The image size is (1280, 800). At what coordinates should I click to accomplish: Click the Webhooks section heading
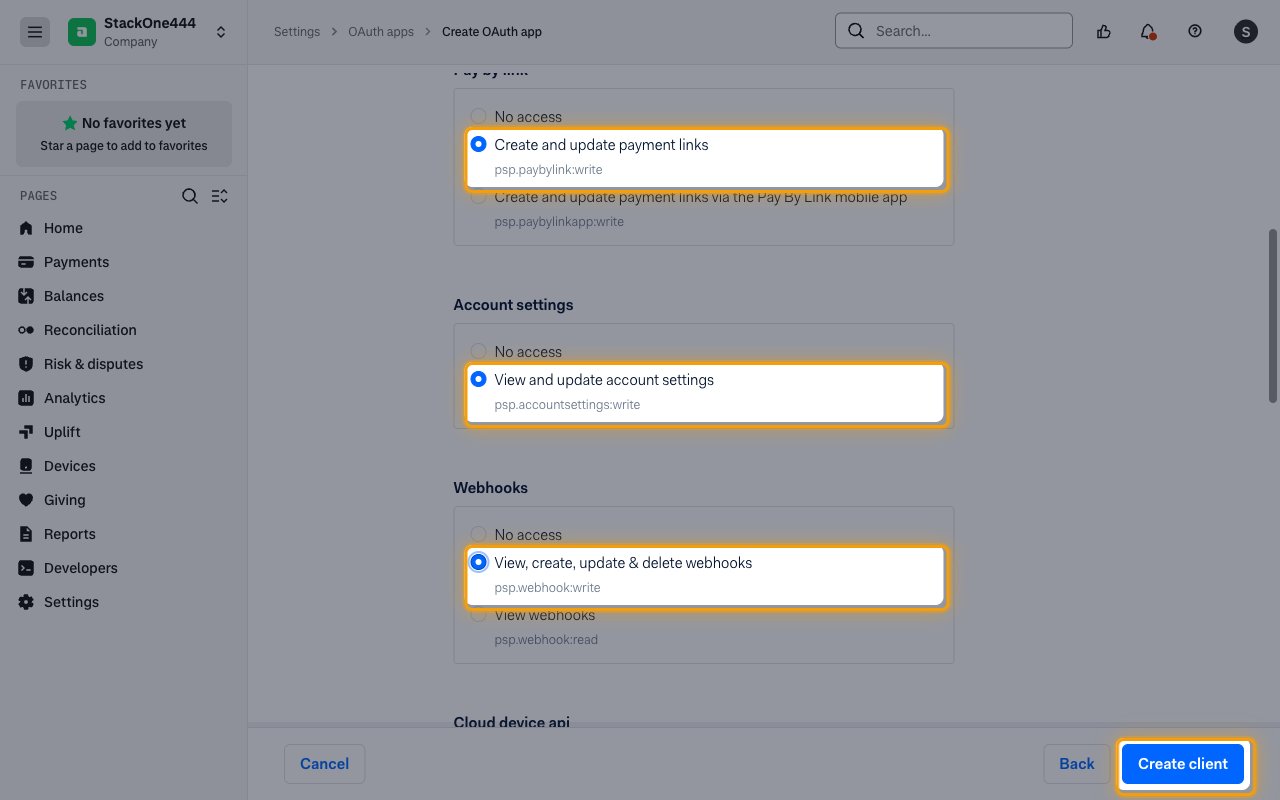point(490,488)
